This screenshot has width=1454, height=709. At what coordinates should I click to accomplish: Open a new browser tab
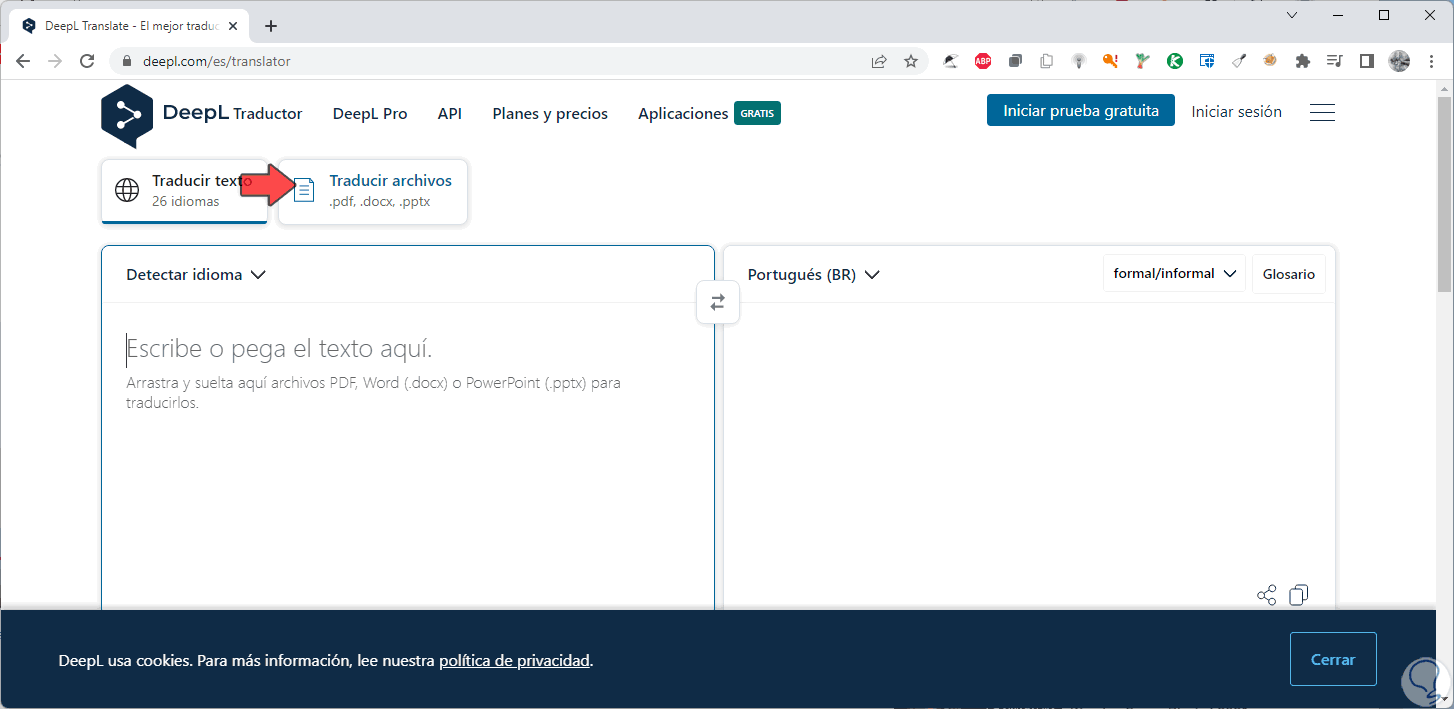click(x=271, y=26)
